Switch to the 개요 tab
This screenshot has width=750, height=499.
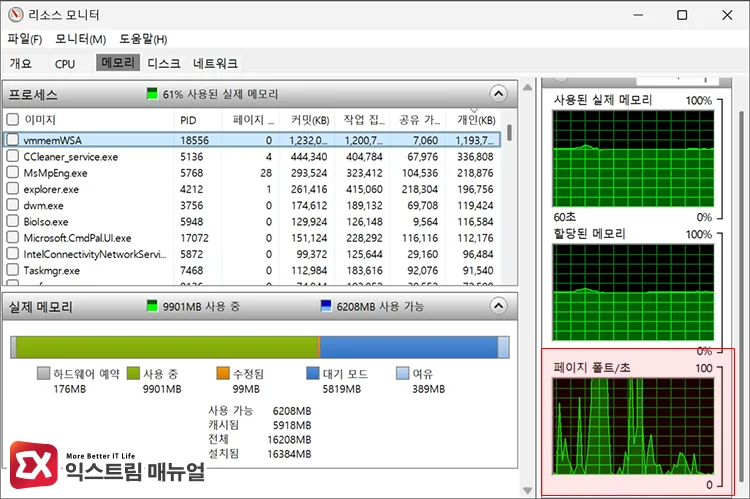21,63
